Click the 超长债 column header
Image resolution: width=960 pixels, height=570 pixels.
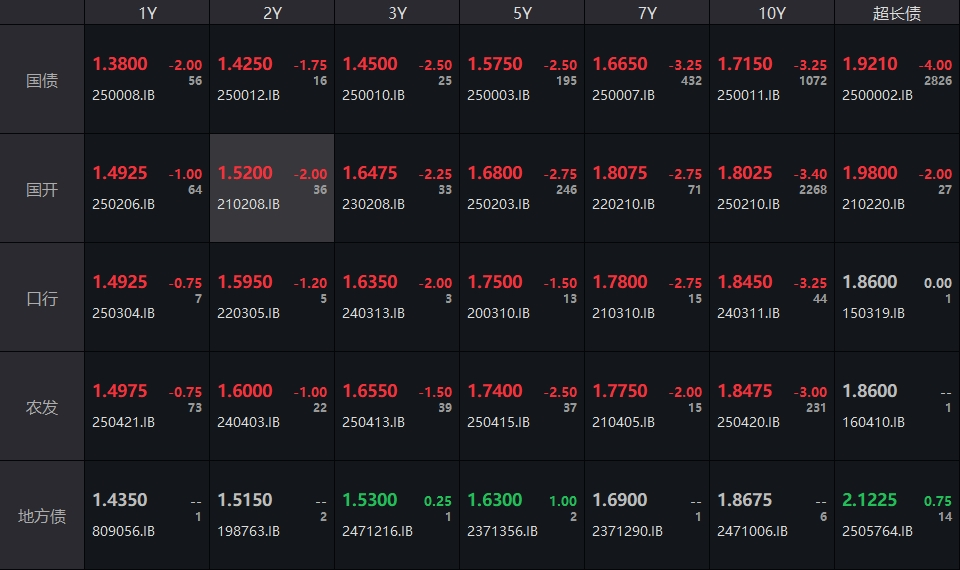tap(897, 13)
